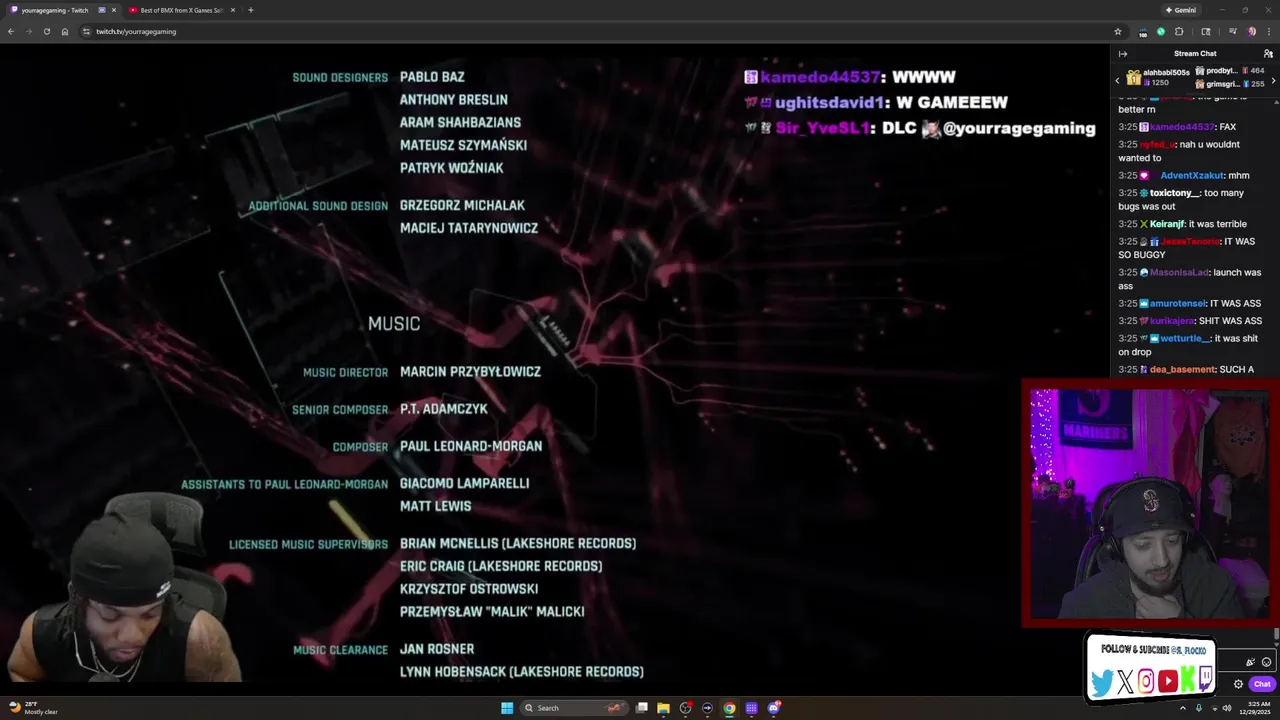Open the Gemini button in Chrome
1280x720 pixels.
pyautogui.click(x=1181, y=10)
